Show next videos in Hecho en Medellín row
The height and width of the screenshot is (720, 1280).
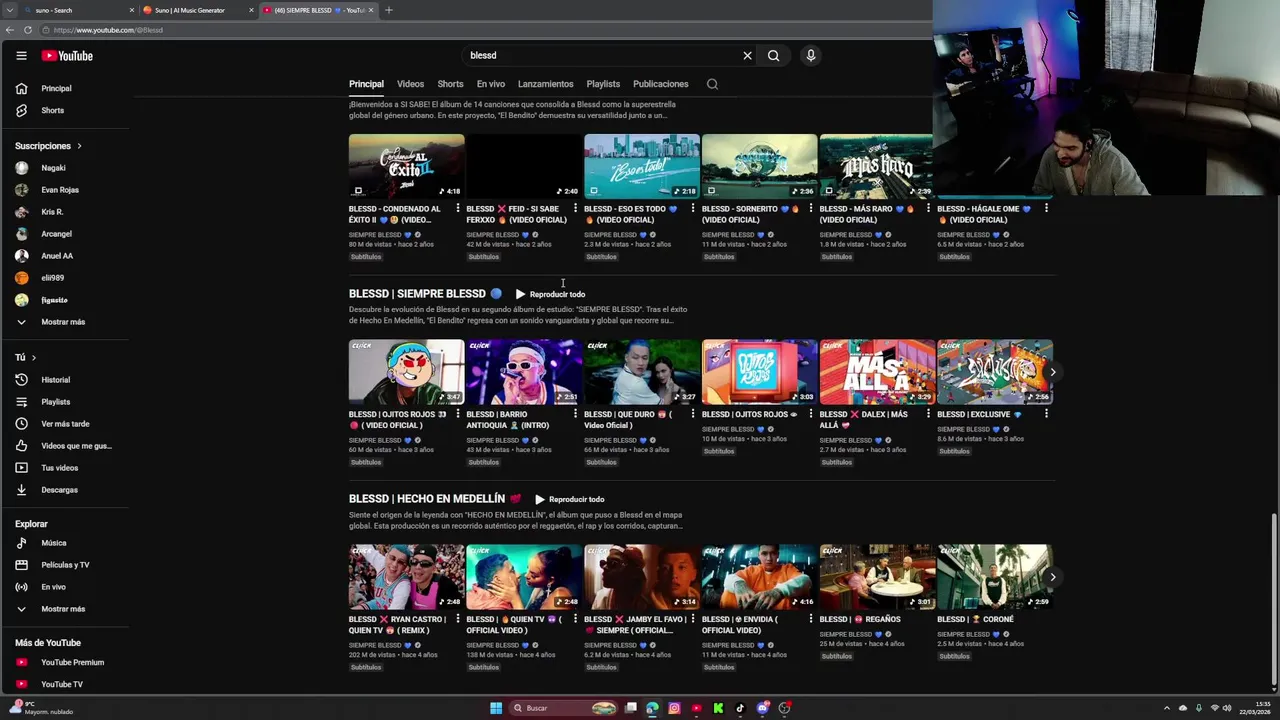[x=1052, y=577]
